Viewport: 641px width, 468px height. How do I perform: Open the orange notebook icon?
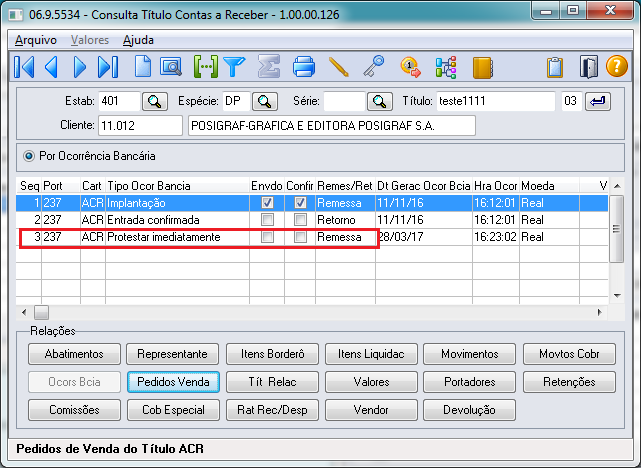[483, 67]
